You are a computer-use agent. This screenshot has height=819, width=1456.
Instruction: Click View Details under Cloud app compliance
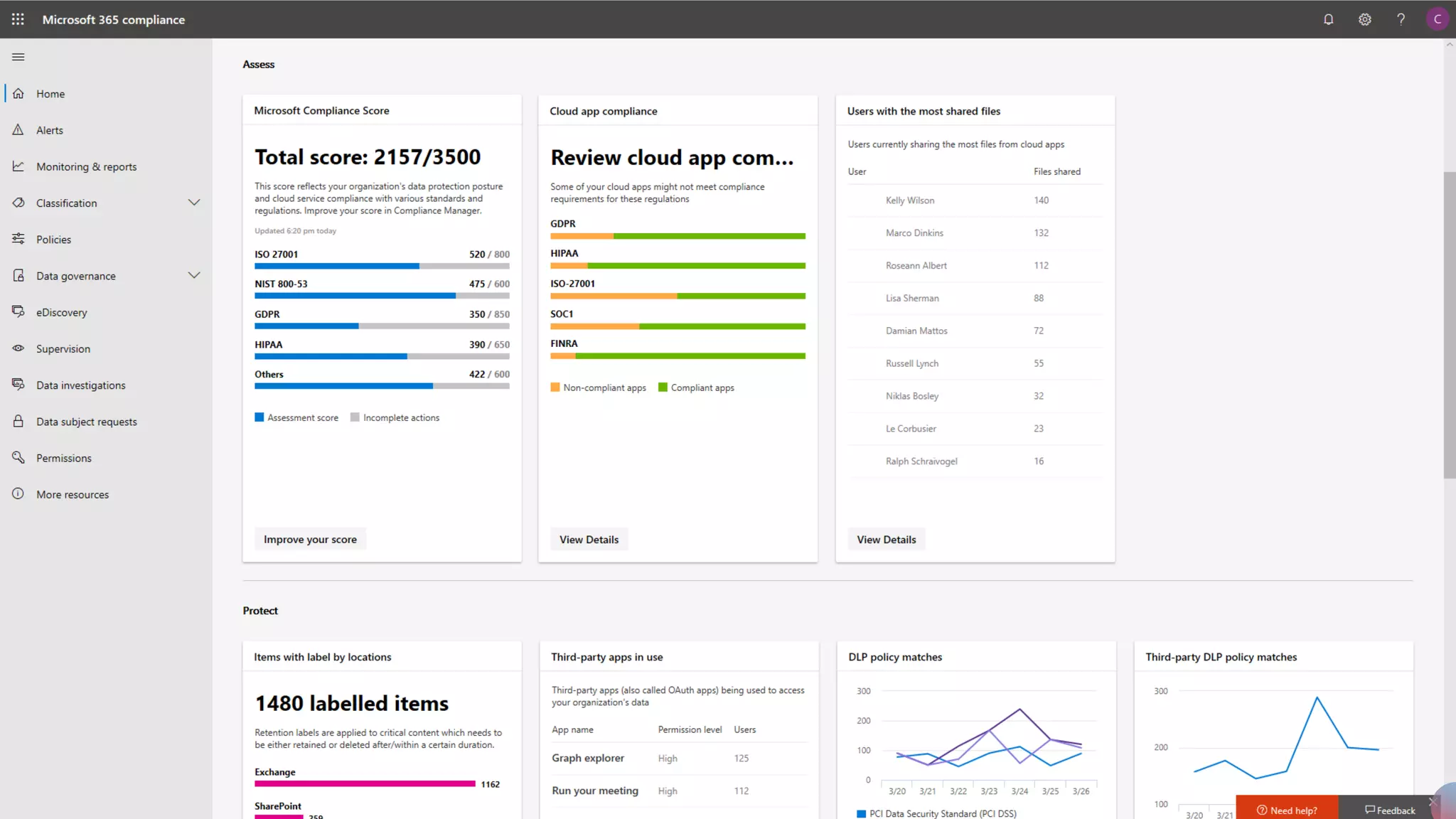click(589, 540)
